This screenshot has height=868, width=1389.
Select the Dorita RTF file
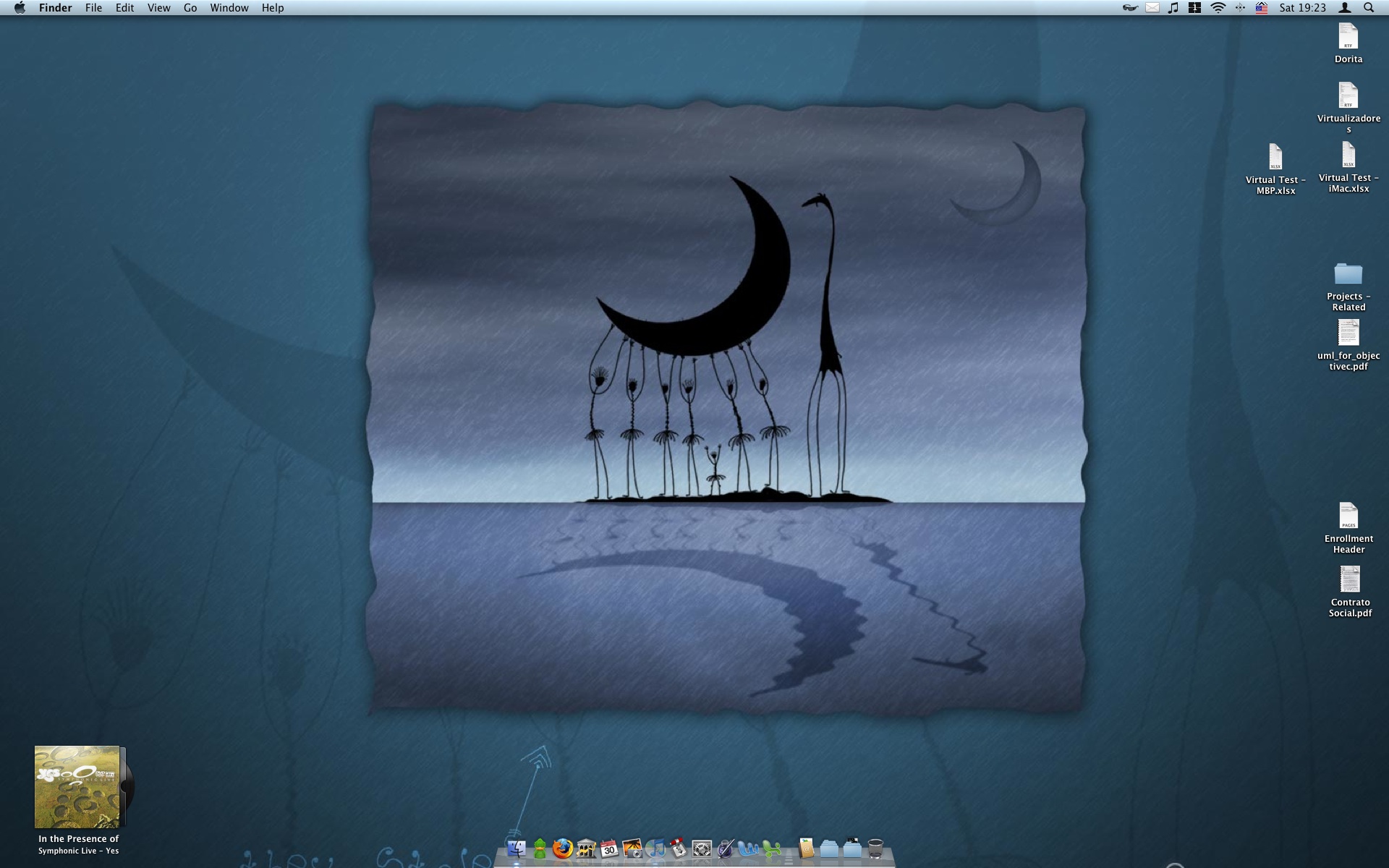click(x=1348, y=43)
